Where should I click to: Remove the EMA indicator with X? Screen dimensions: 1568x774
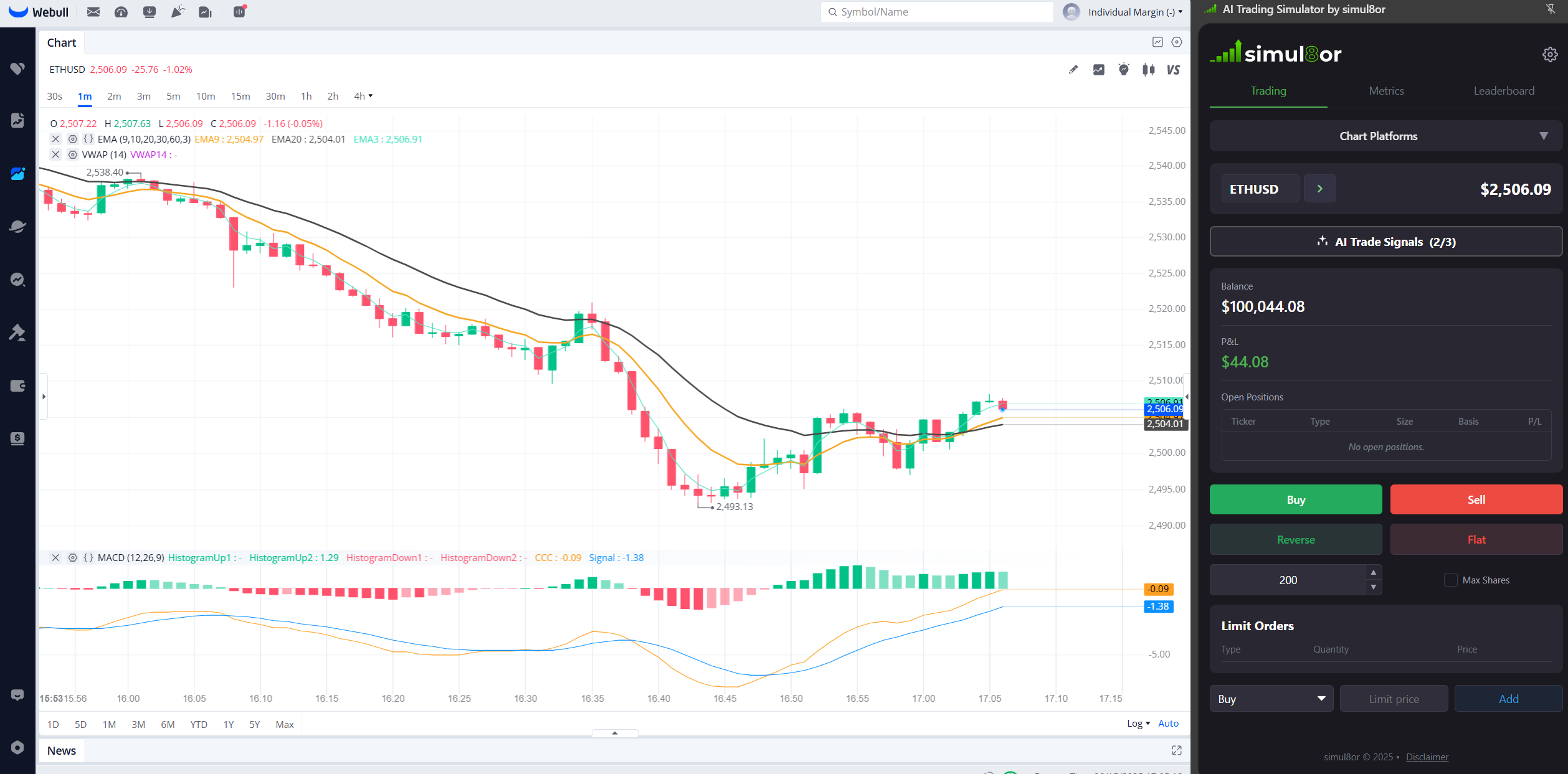coord(55,139)
